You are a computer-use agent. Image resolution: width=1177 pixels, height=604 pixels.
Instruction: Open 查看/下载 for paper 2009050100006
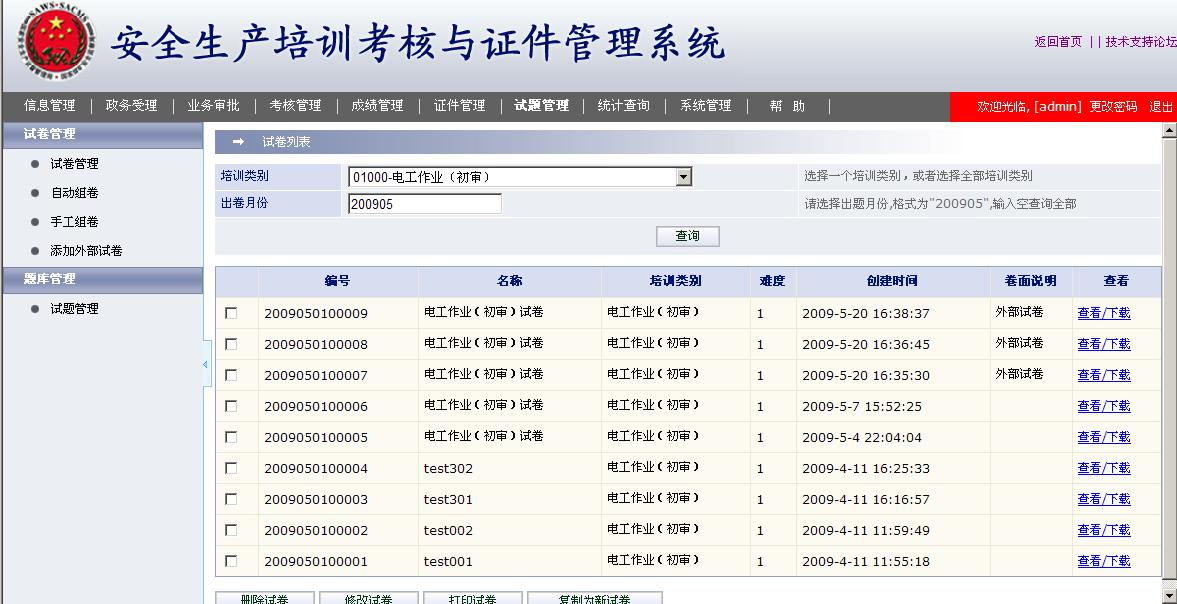(x=1103, y=406)
